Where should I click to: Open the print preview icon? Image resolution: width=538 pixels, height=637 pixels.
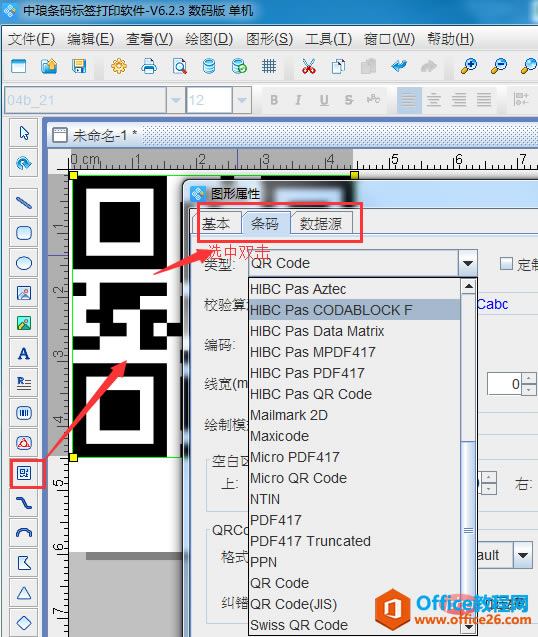[179, 66]
